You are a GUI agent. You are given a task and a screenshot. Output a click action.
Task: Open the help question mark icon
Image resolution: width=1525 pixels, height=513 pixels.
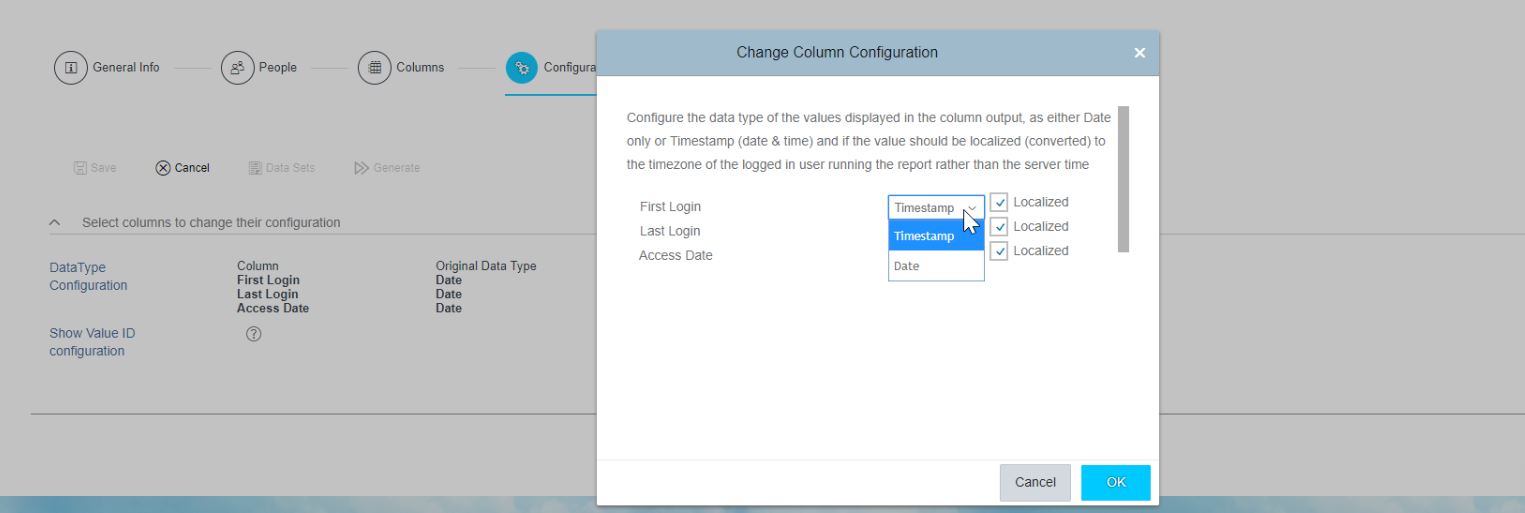tap(253, 334)
